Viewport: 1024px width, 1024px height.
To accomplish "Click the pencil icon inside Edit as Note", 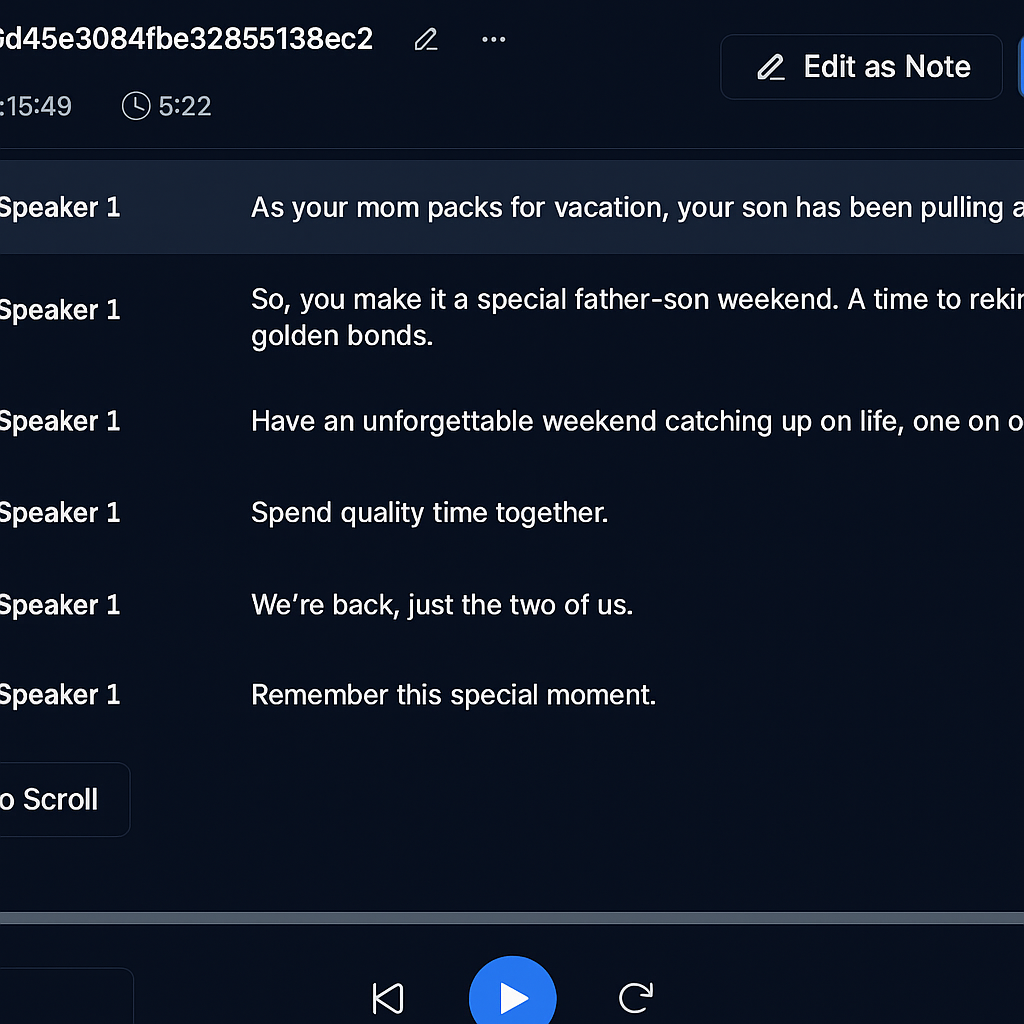I will (771, 67).
